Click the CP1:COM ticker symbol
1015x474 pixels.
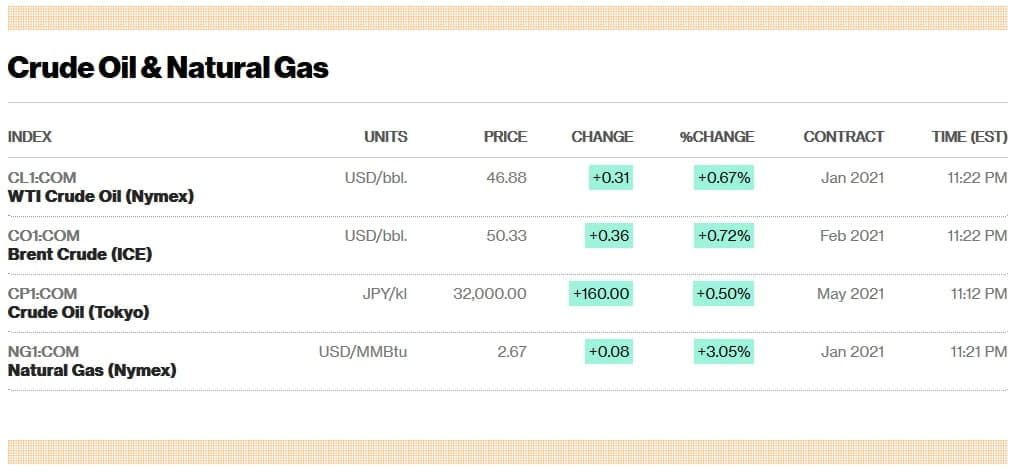pyautogui.click(x=43, y=294)
